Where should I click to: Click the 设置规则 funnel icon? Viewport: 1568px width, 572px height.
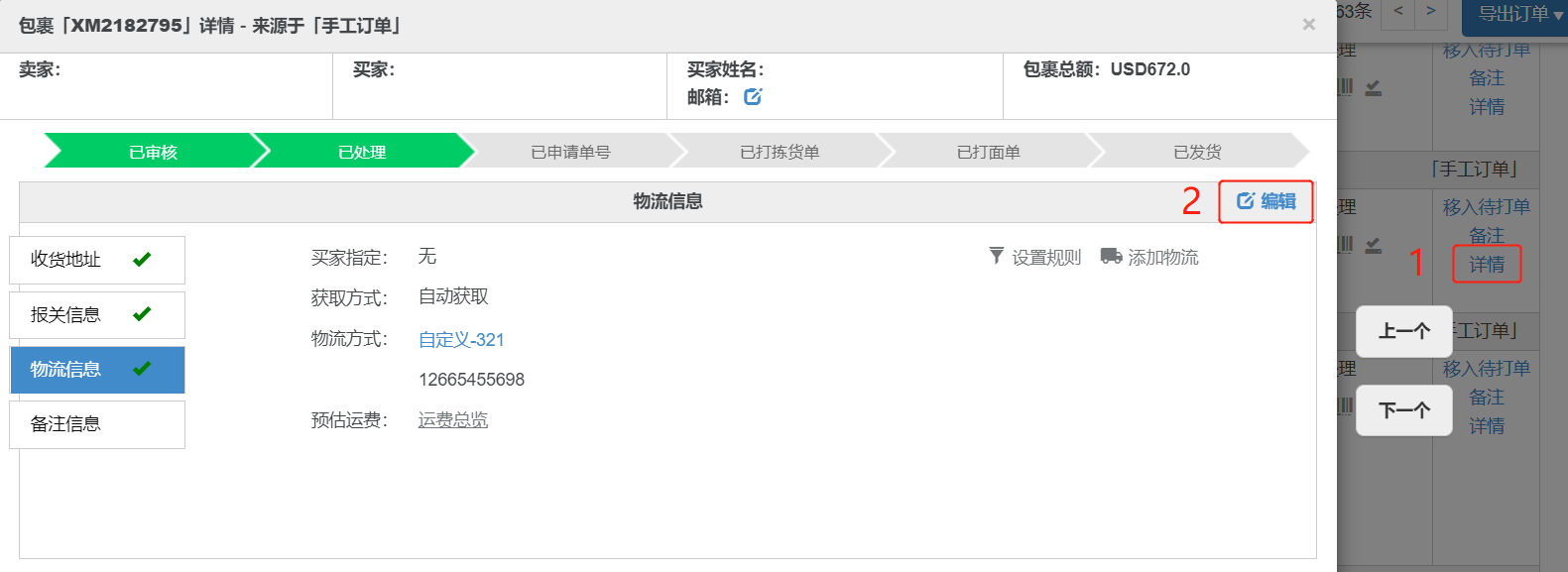(996, 256)
